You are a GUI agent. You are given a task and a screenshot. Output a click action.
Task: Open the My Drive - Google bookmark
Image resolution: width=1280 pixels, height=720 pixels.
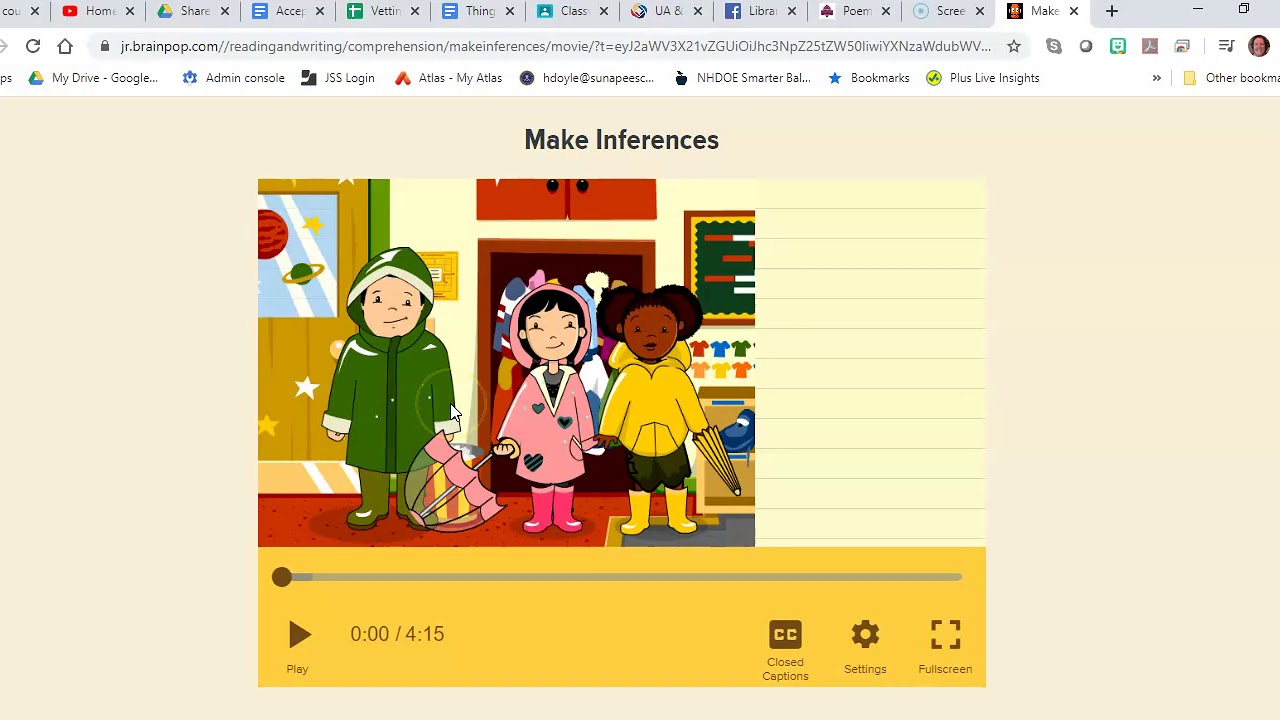[93, 78]
